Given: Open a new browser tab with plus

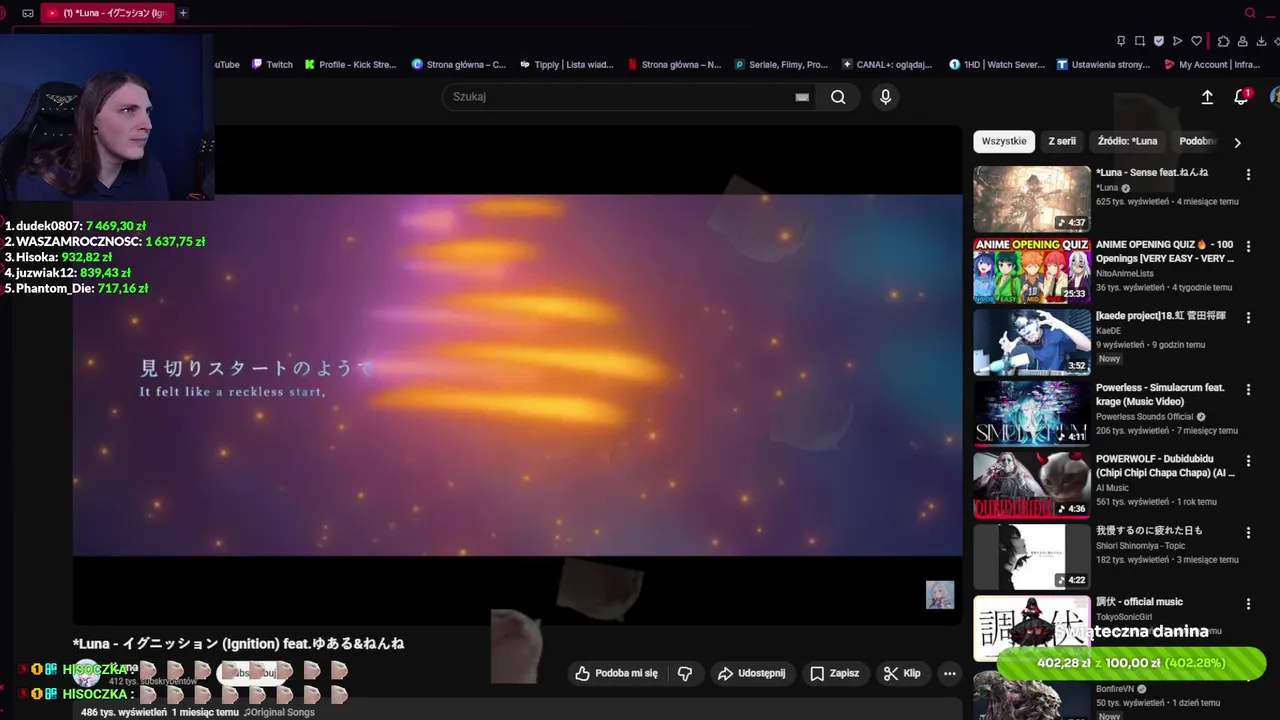Looking at the screenshot, I should [183, 13].
